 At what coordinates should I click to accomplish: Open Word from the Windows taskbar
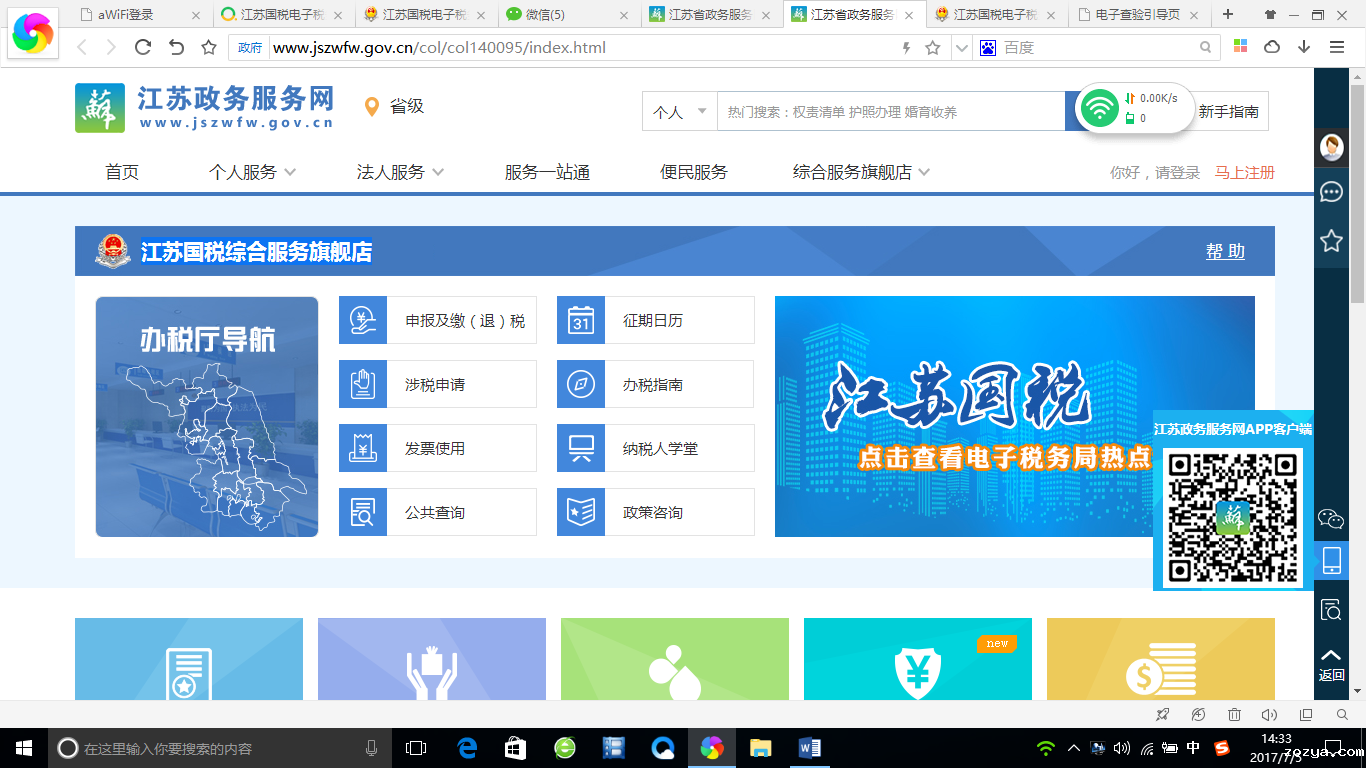[809, 748]
